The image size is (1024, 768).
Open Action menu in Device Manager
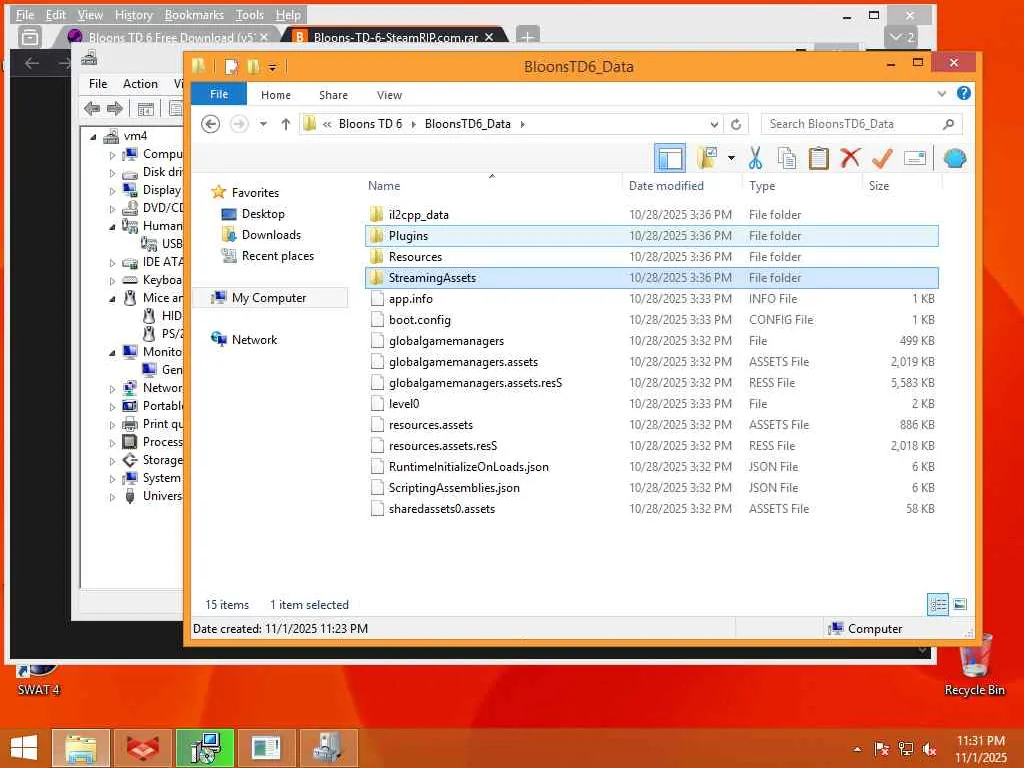(140, 84)
